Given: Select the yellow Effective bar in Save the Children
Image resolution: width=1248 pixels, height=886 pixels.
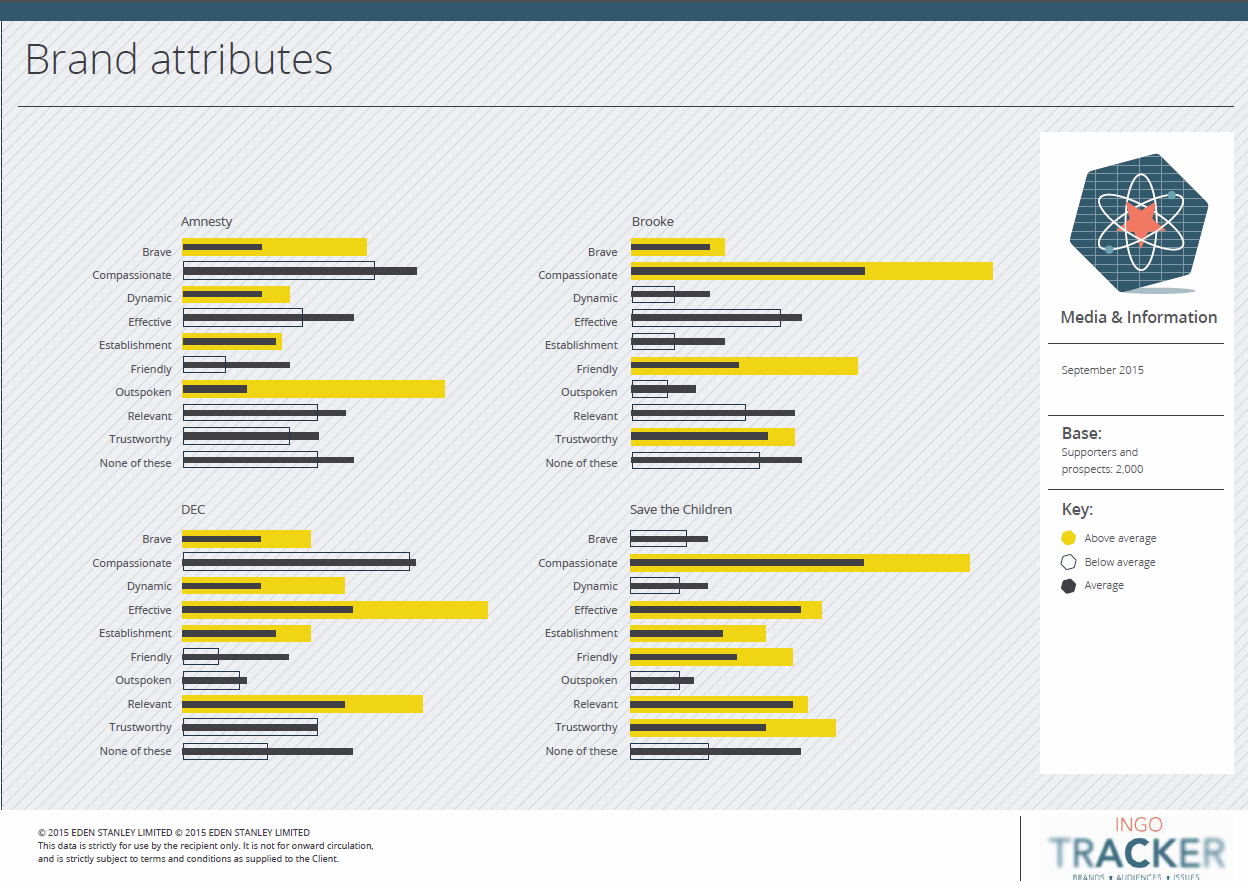Looking at the screenshot, I should tap(726, 610).
